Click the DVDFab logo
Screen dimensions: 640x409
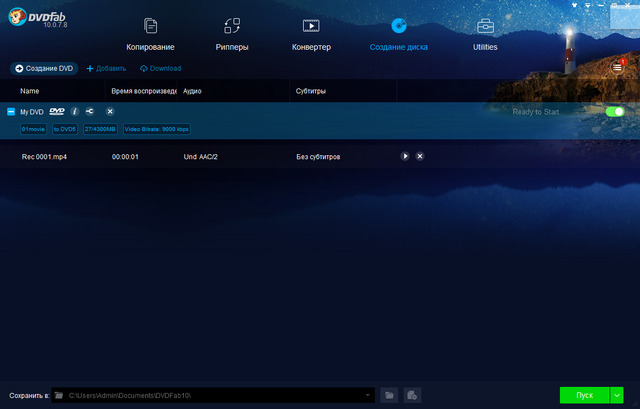click(x=38, y=18)
